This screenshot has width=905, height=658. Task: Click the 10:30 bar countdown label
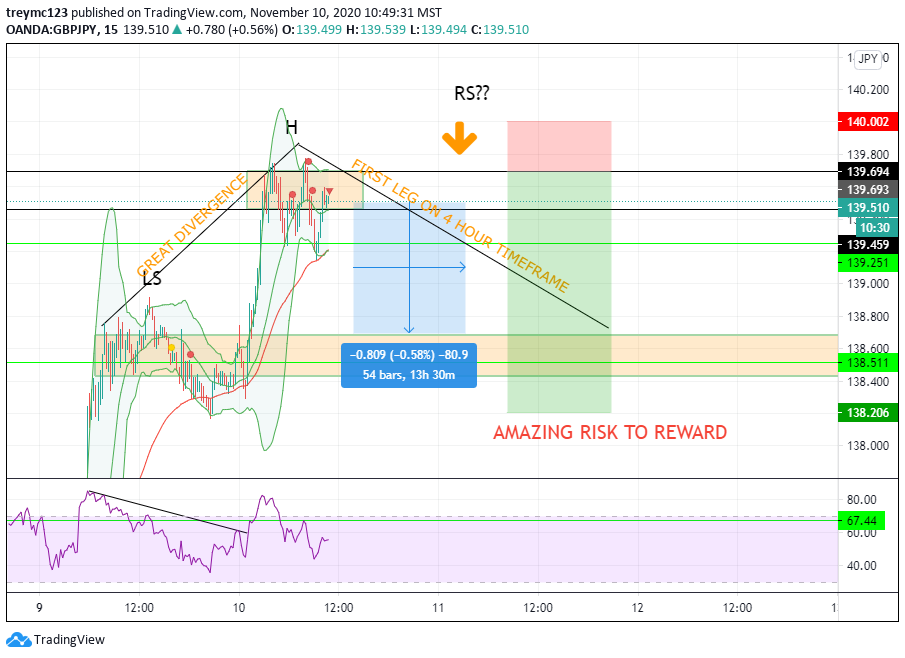click(876, 227)
